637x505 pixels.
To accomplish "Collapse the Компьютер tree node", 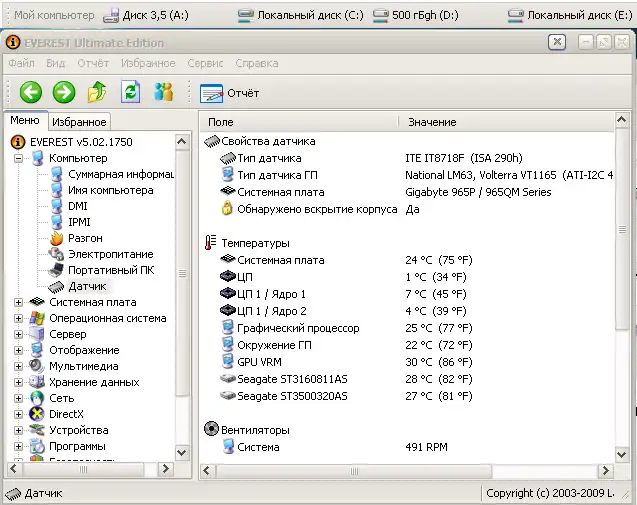I will (x=19, y=158).
